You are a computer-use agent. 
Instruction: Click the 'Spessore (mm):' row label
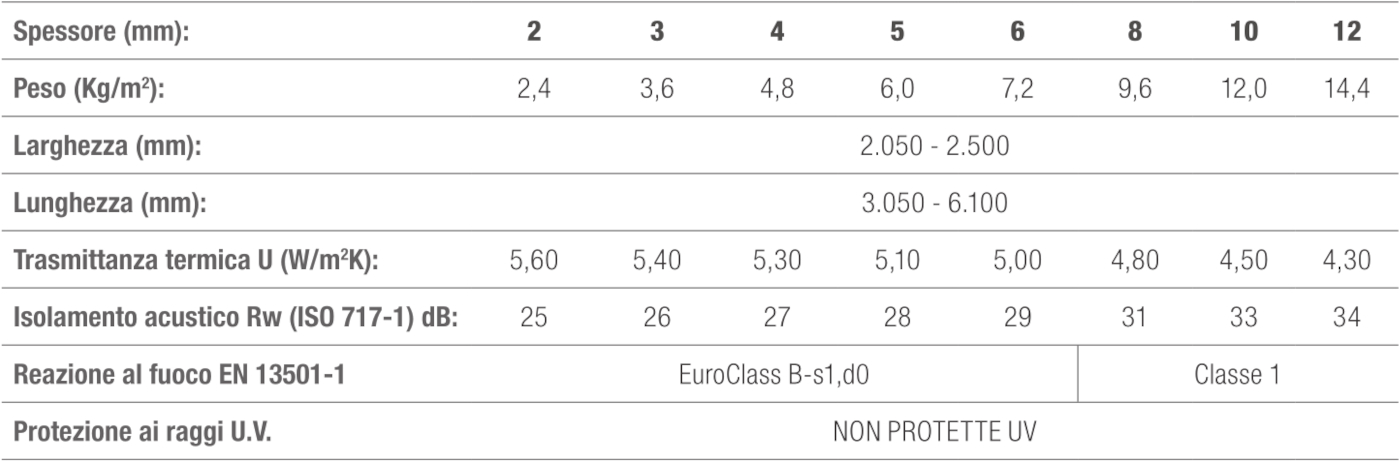tap(101, 32)
